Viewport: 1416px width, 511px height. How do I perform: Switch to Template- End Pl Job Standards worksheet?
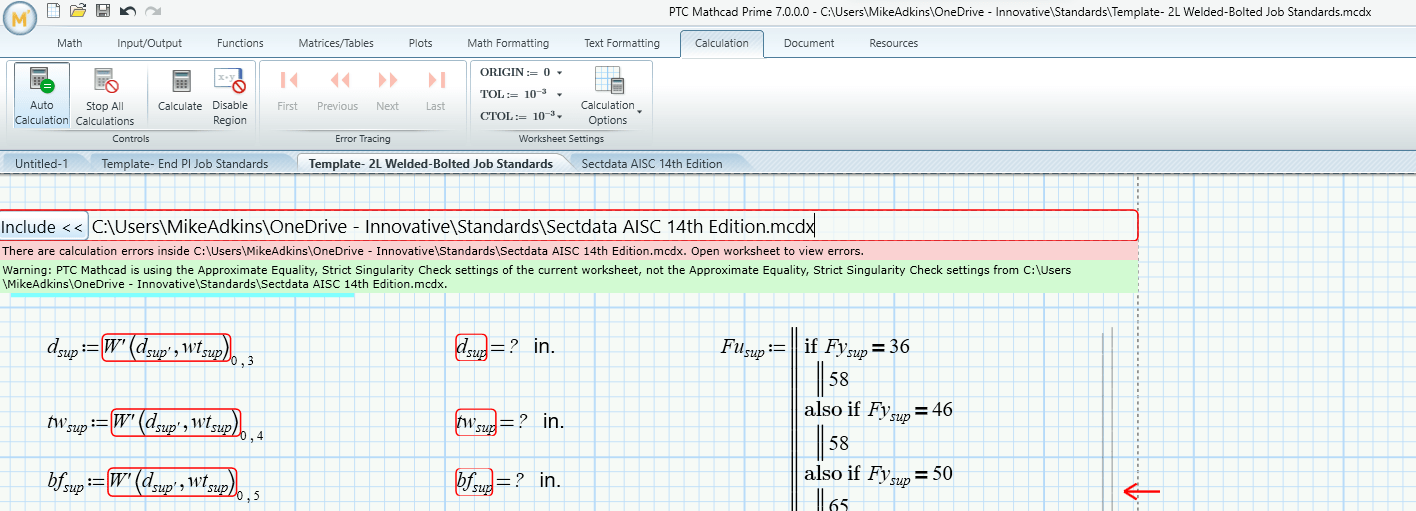coord(185,163)
